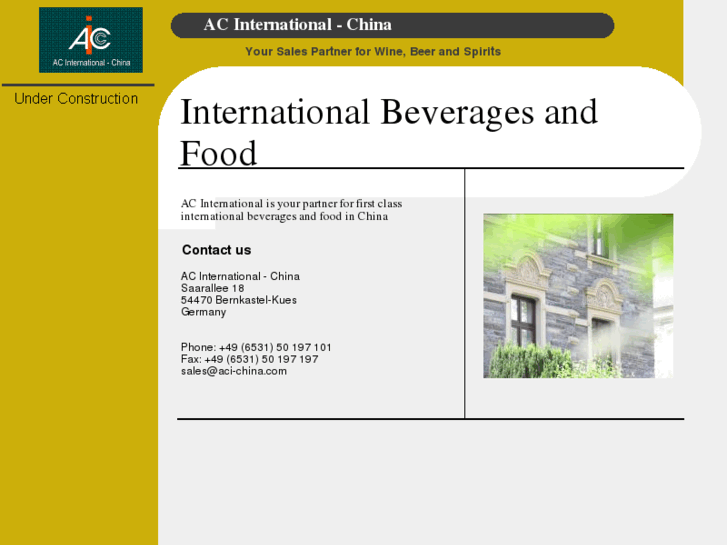The width and height of the screenshot is (727, 545).
Task: Click the intro paragraph starting "AC International is your partner"
Action: tap(291, 210)
